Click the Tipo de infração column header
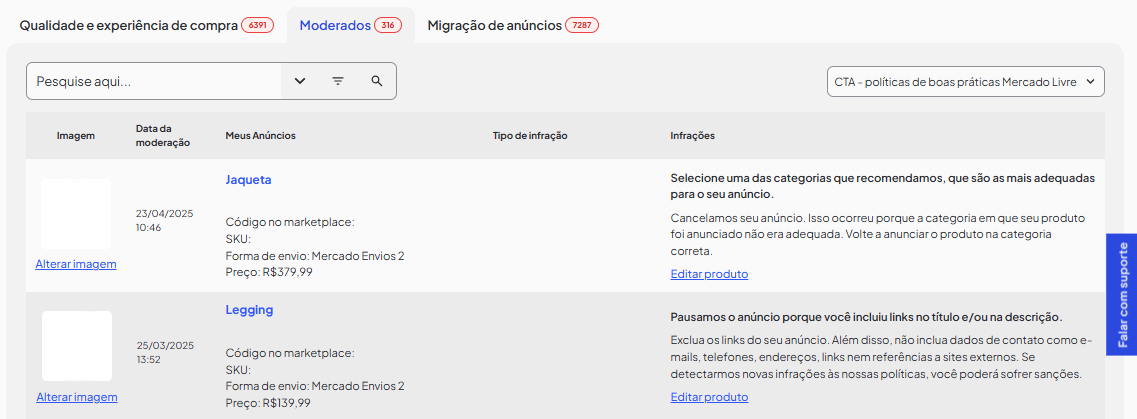1137x419 pixels. click(x=530, y=136)
